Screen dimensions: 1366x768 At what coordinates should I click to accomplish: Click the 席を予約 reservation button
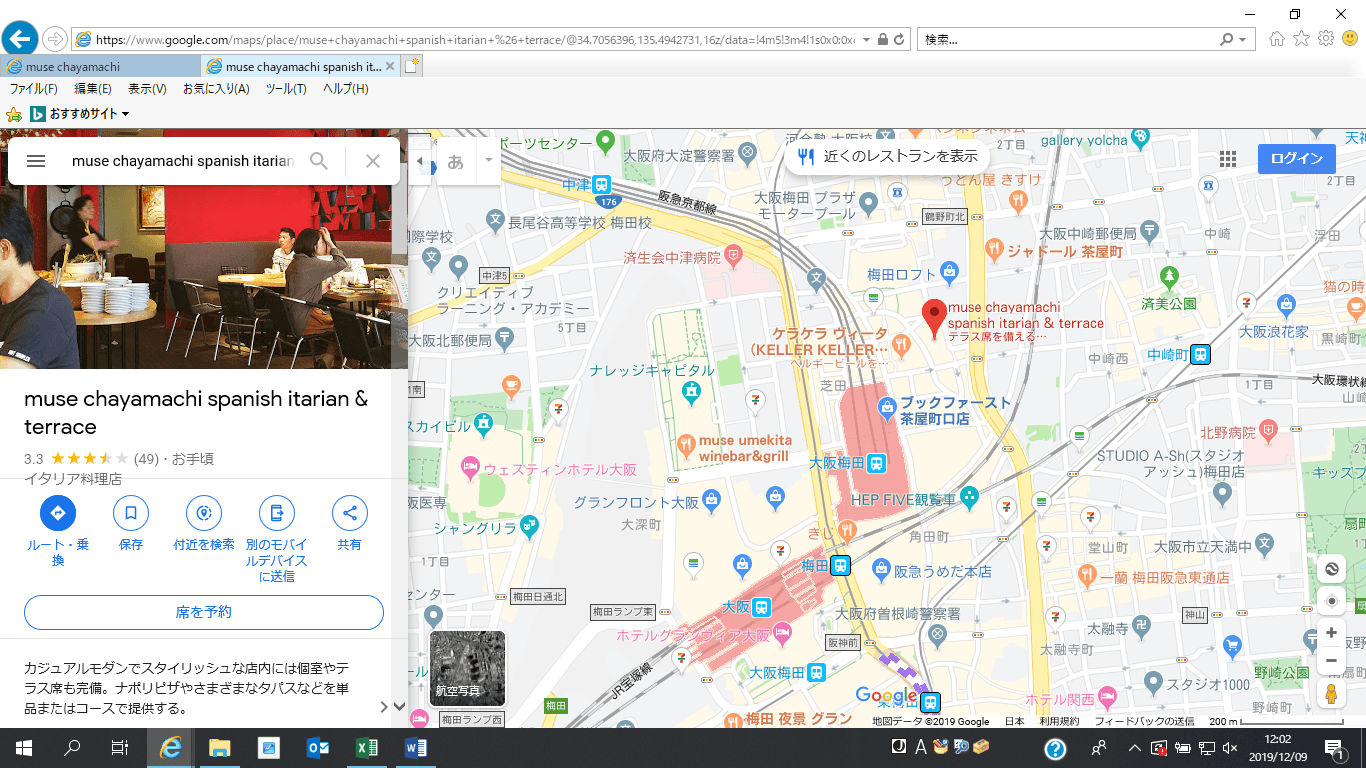pyautogui.click(x=204, y=612)
